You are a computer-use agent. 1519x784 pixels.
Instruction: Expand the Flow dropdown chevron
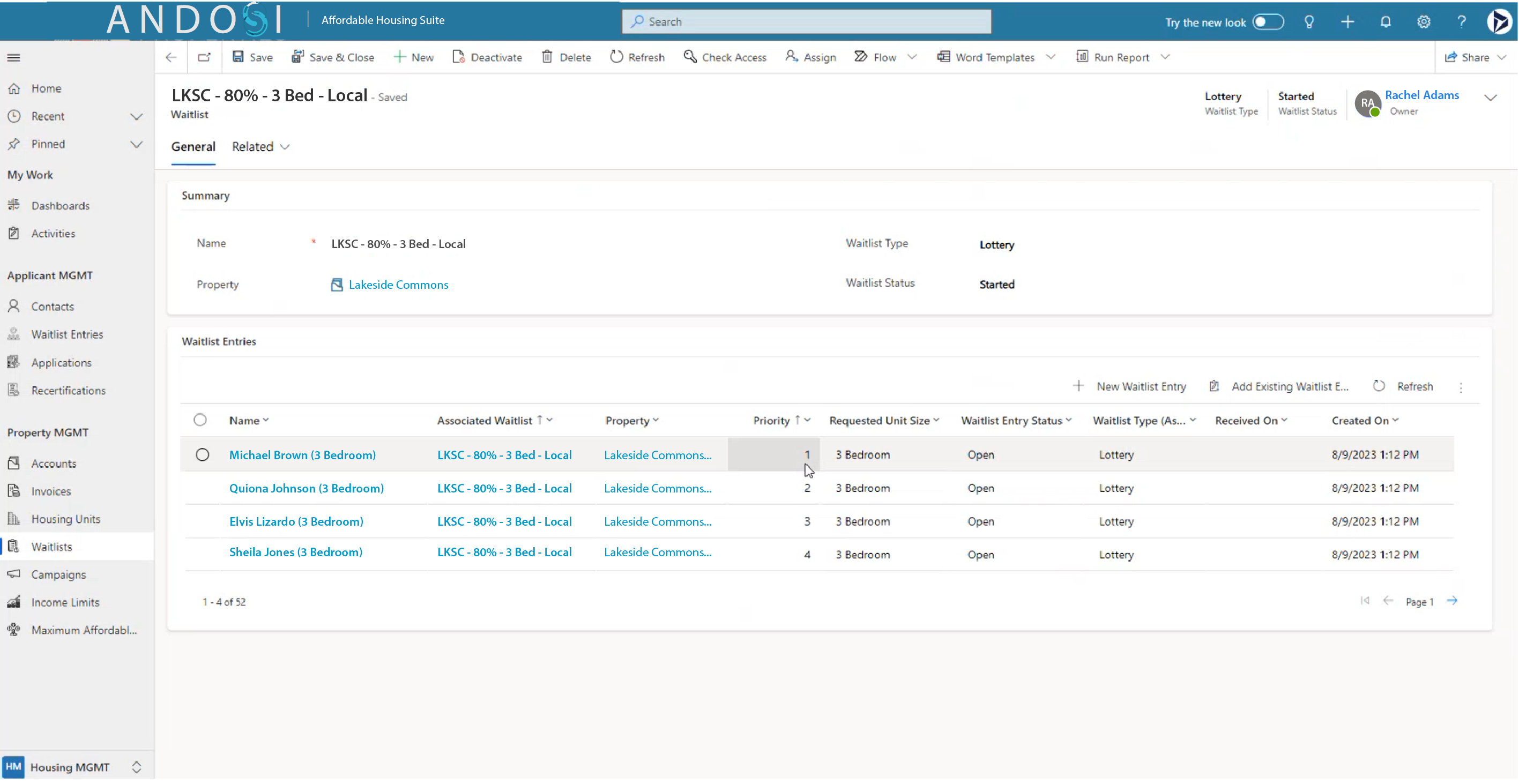point(912,57)
